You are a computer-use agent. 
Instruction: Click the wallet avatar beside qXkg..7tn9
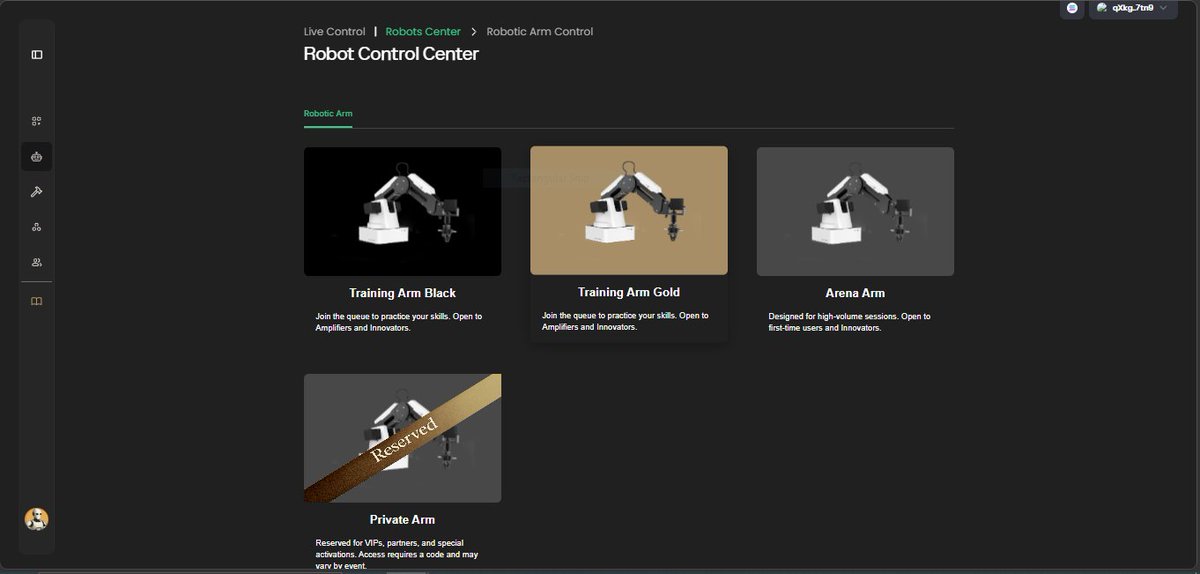pyautogui.click(x=1102, y=8)
